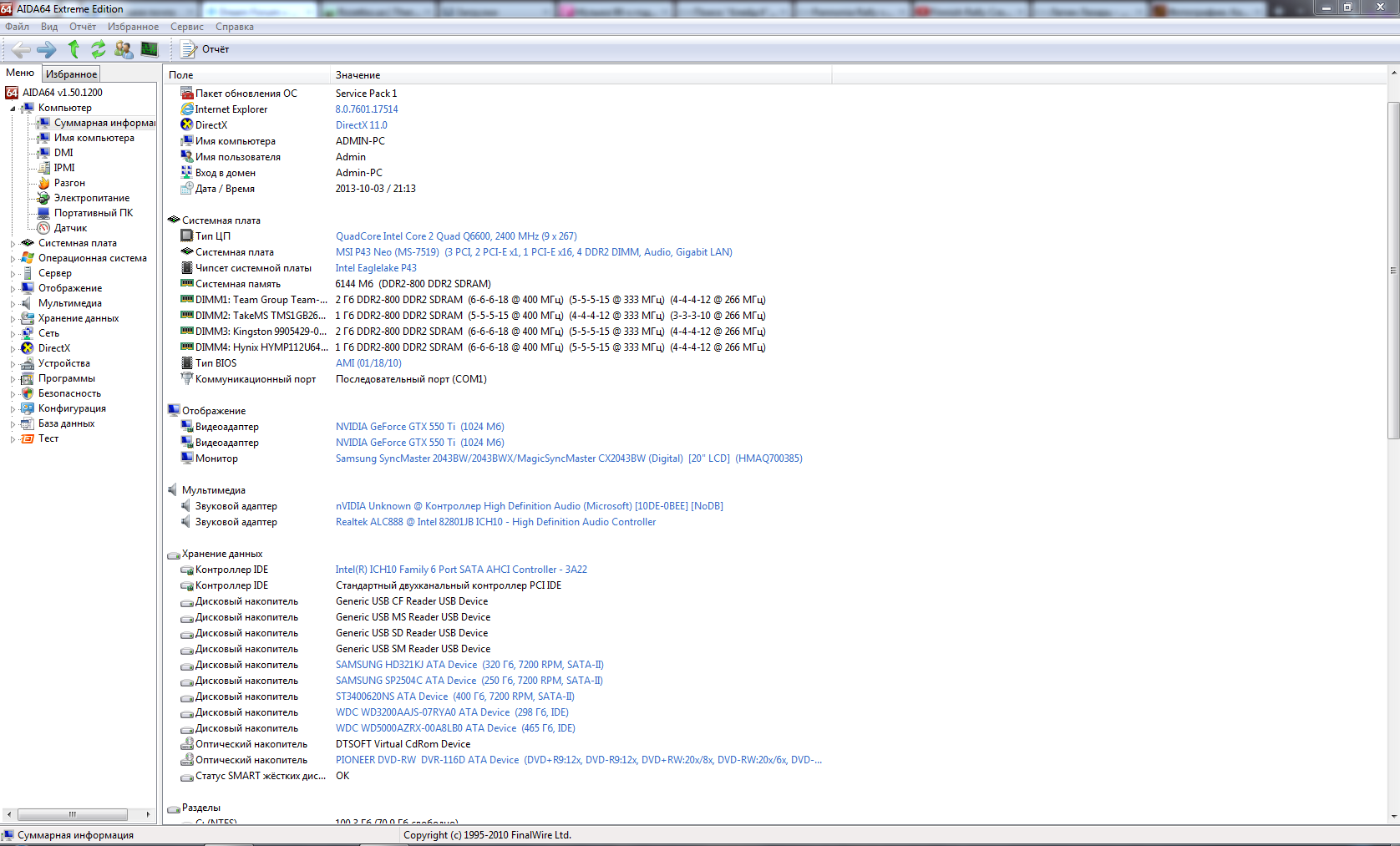This screenshot has width=1400, height=846.
Task: Open the Отчёт menu in menu bar
Action: click(83, 27)
